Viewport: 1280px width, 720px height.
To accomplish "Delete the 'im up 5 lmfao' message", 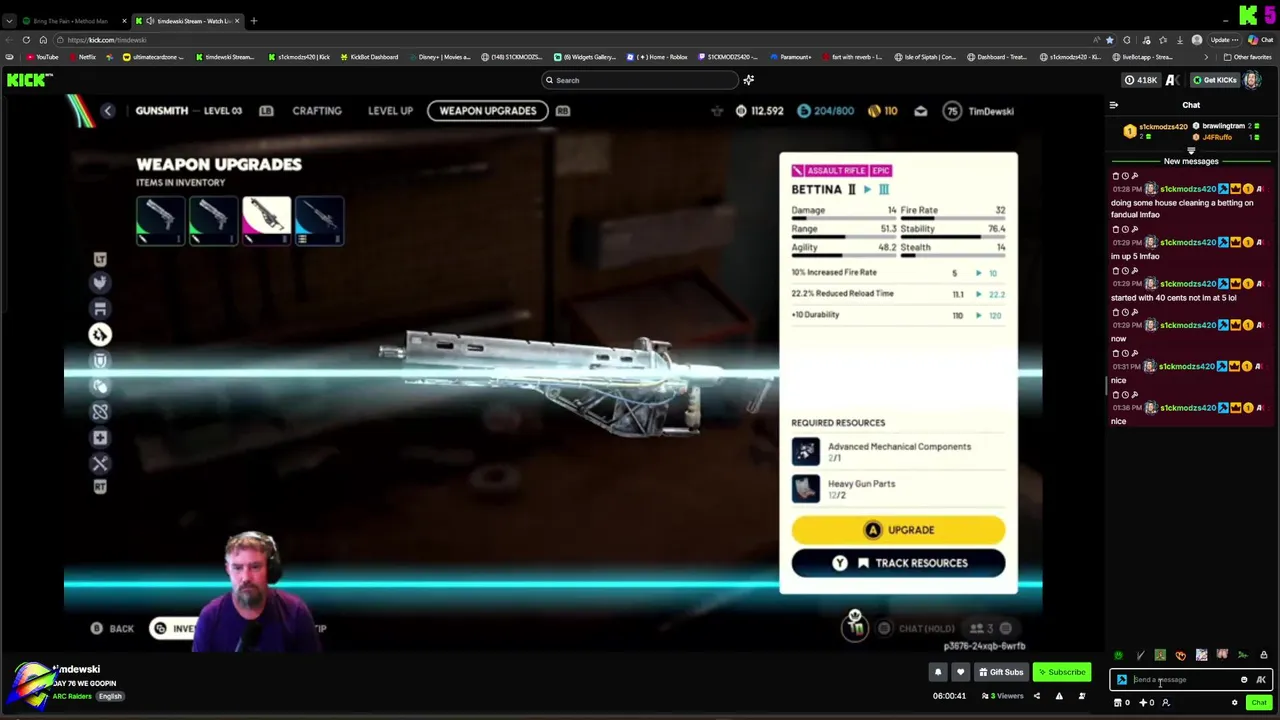I will click(x=1116, y=229).
